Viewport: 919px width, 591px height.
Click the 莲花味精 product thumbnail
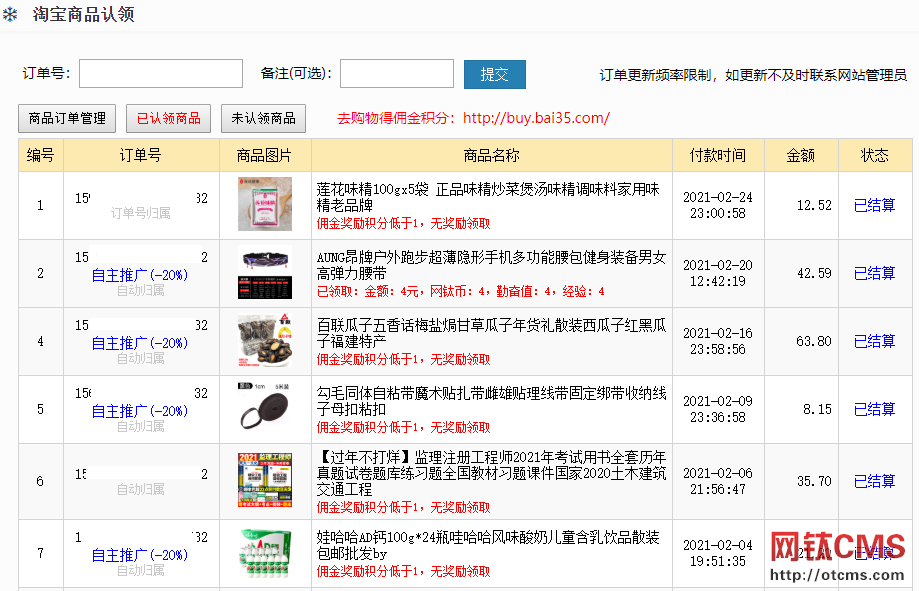265,205
